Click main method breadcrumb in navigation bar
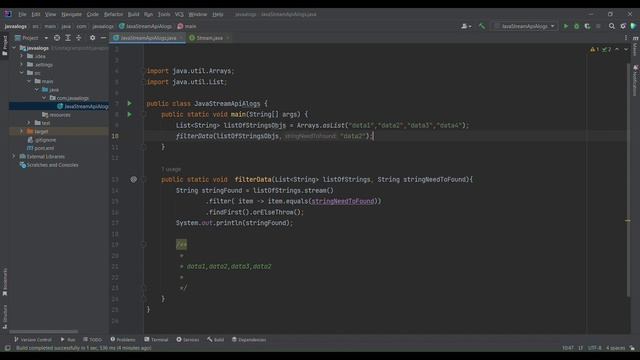This screenshot has height=360, width=640. (x=187, y=26)
